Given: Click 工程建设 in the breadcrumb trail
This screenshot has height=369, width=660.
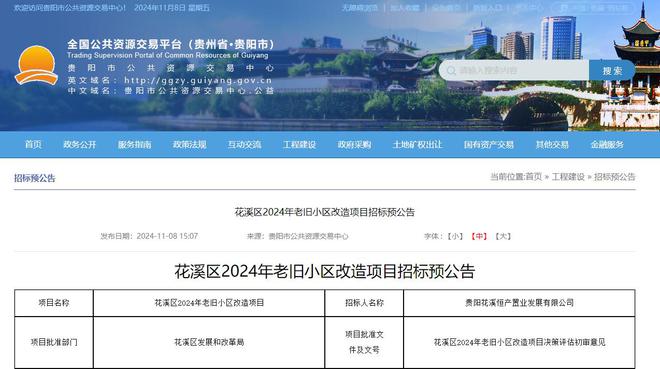Looking at the screenshot, I should click(x=568, y=177).
